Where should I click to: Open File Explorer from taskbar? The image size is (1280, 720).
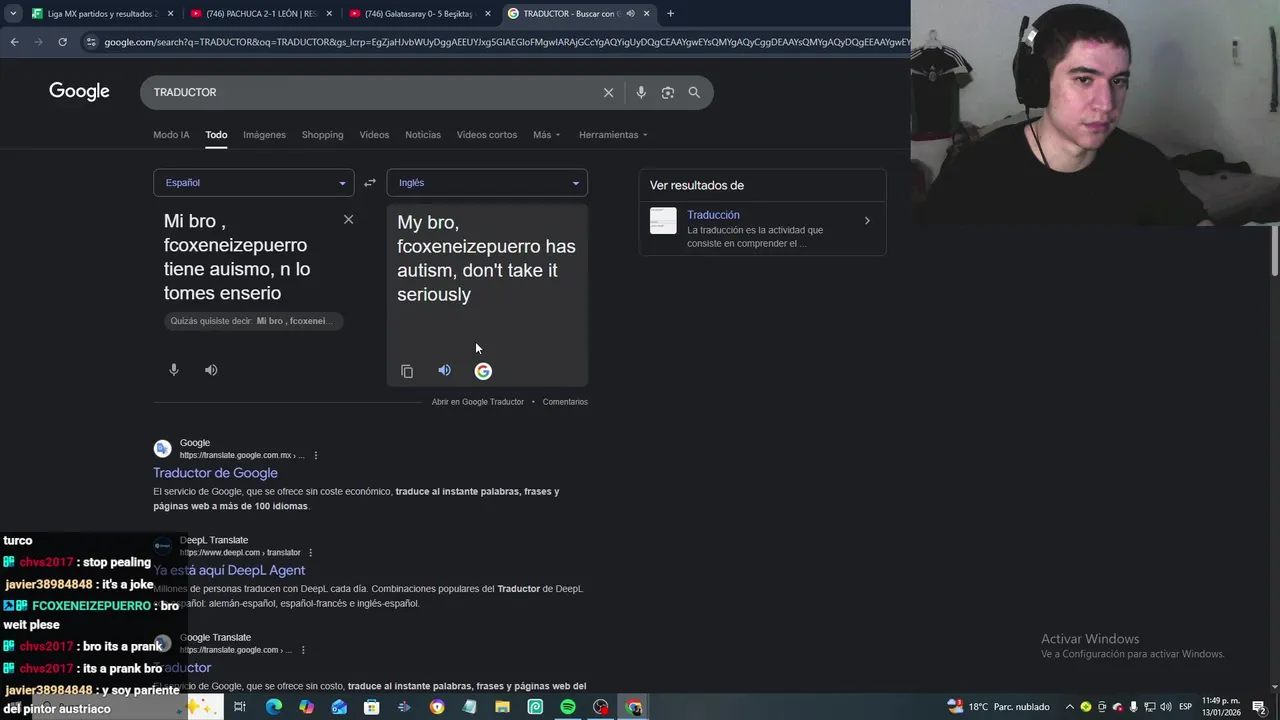point(502,707)
